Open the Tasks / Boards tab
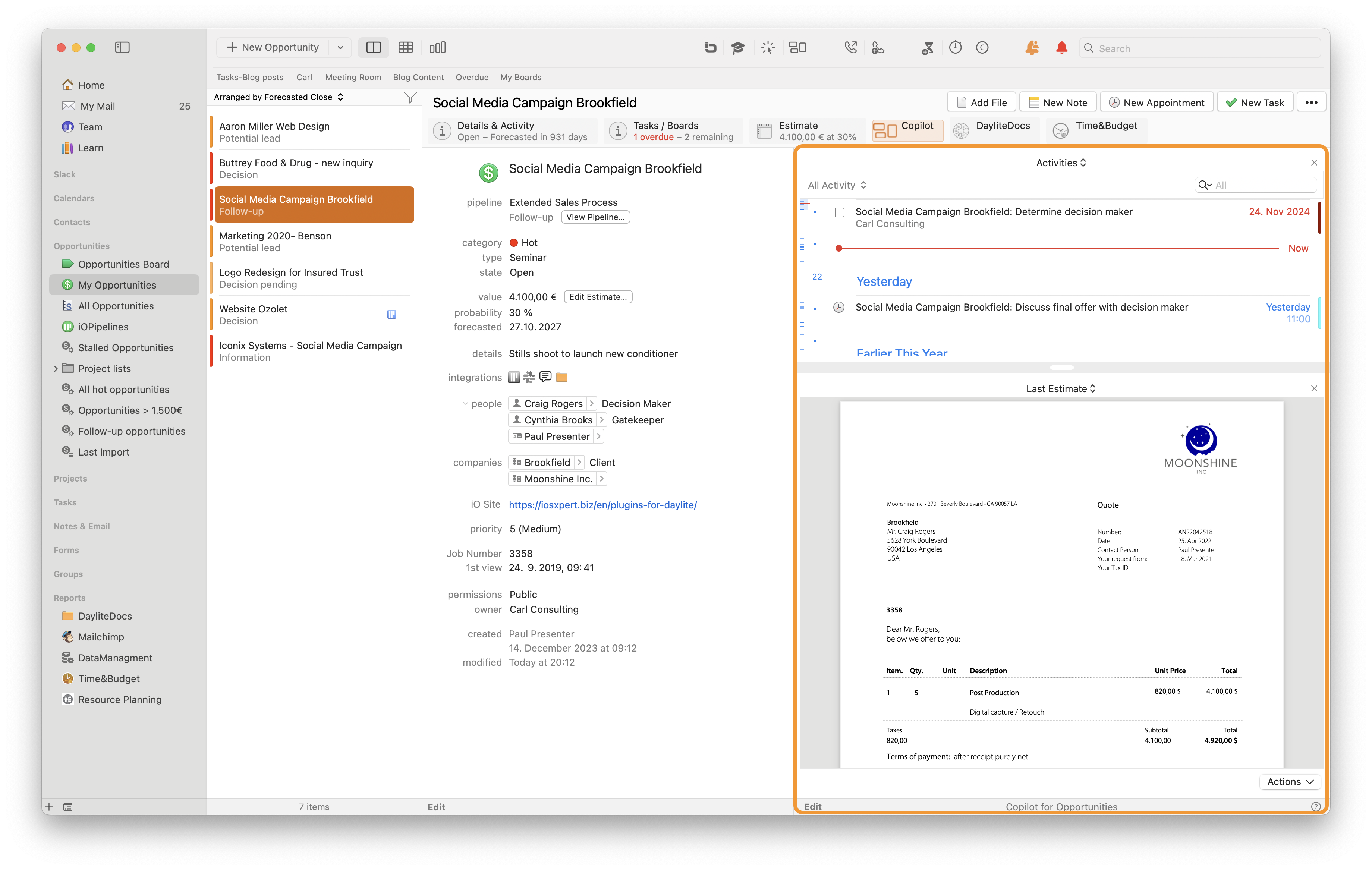Image resolution: width=1372 pixels, height=870 pixels. pos(673,131)
